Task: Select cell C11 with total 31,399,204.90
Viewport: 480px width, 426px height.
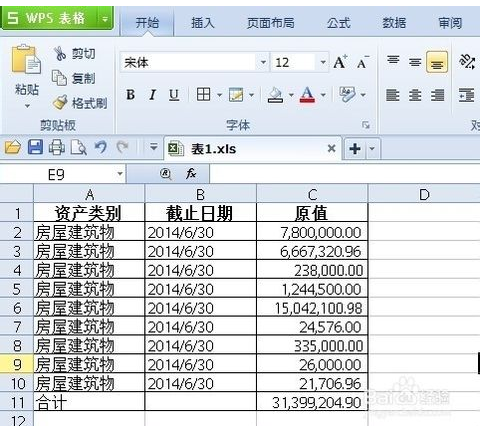Action: pos(312,402)
